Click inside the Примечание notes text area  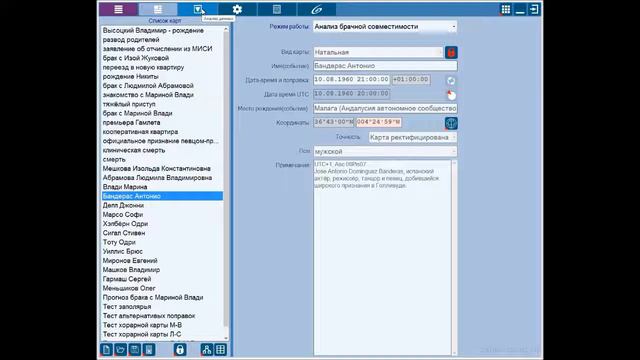382,257
